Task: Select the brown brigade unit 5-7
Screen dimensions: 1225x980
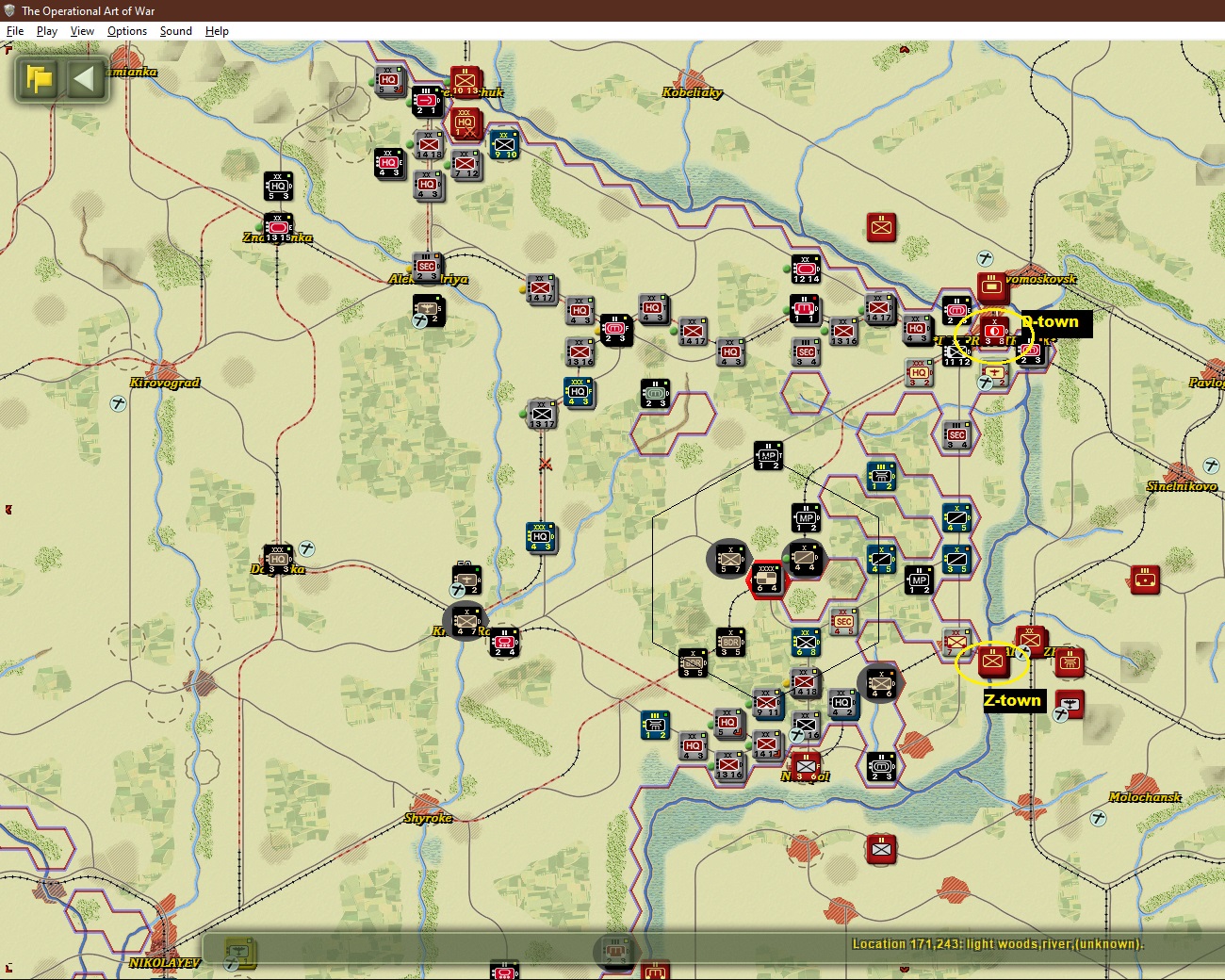Action: point(730,559)
